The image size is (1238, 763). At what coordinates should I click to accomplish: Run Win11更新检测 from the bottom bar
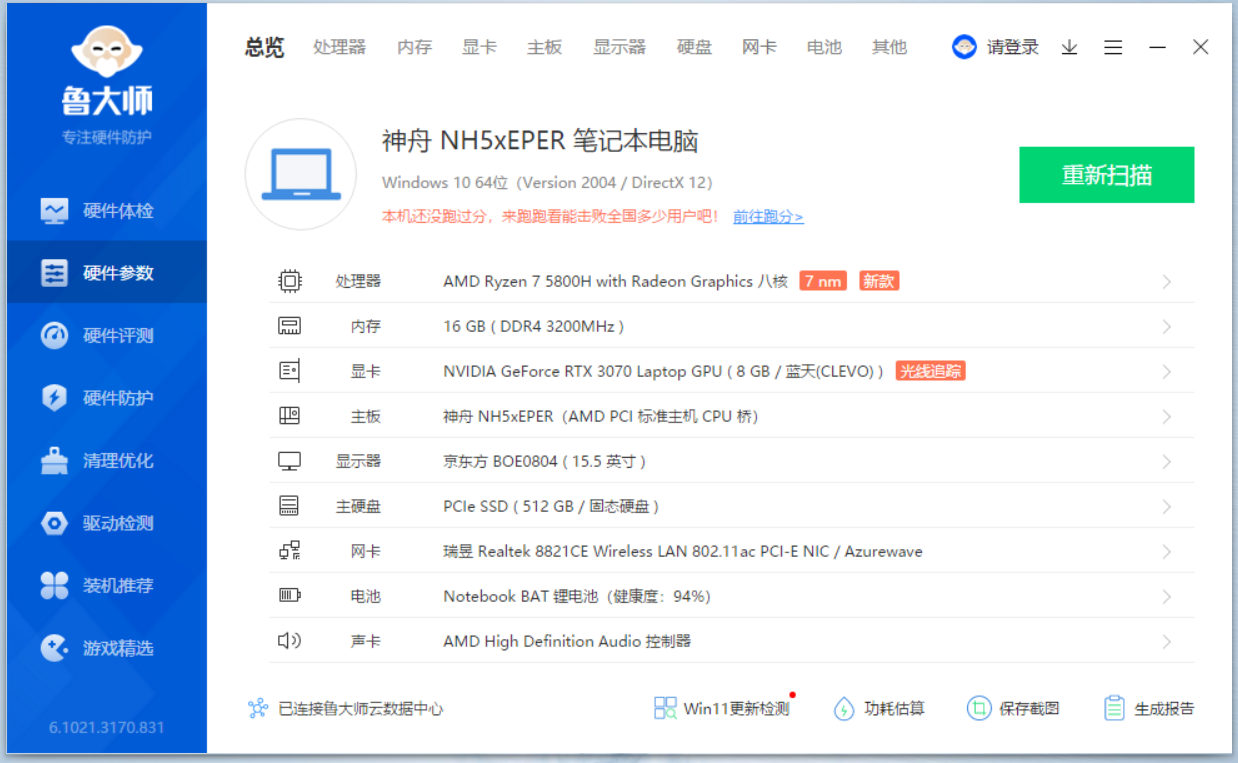[722, 708]
